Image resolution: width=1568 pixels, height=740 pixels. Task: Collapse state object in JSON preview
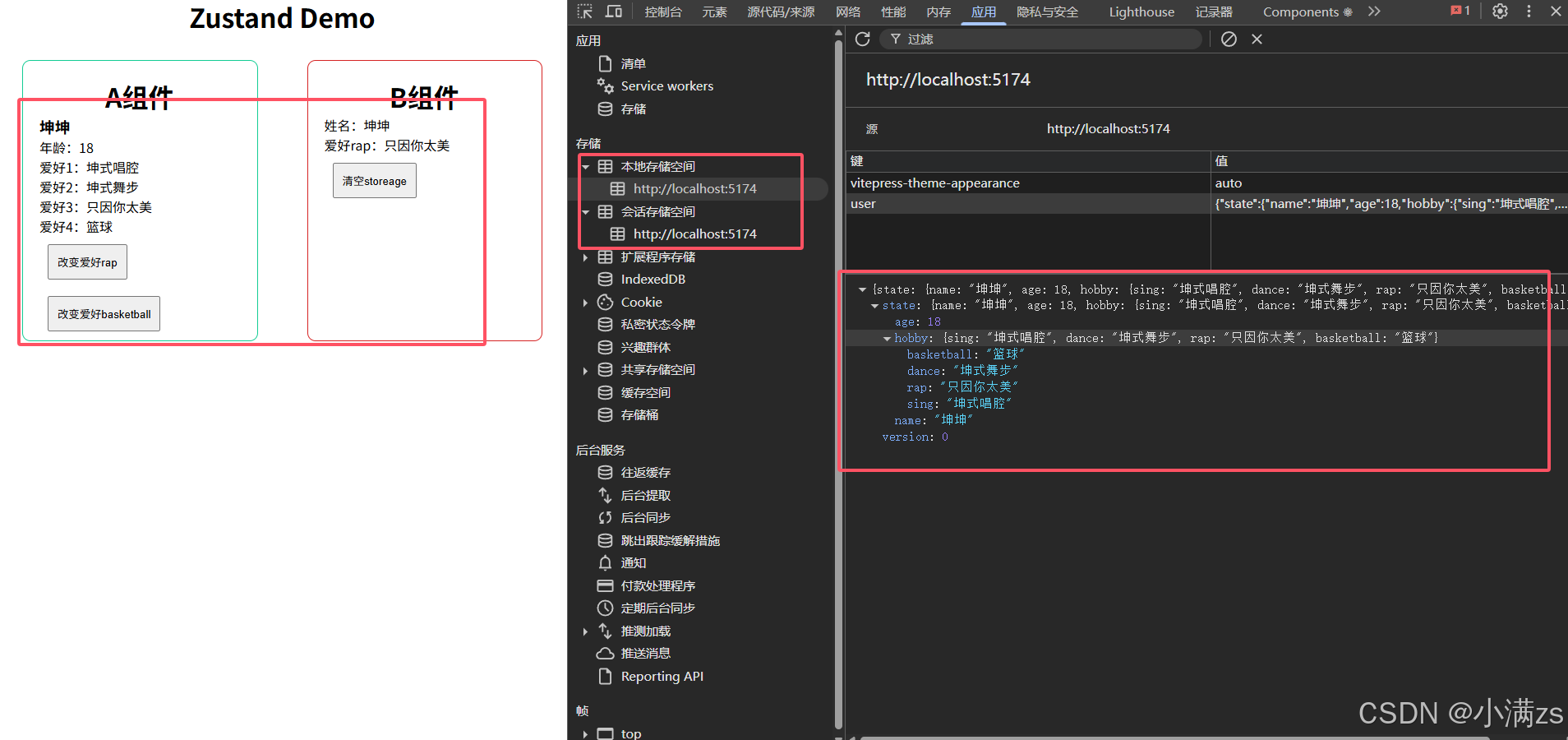pyautogui.click(x=874, y=306)
